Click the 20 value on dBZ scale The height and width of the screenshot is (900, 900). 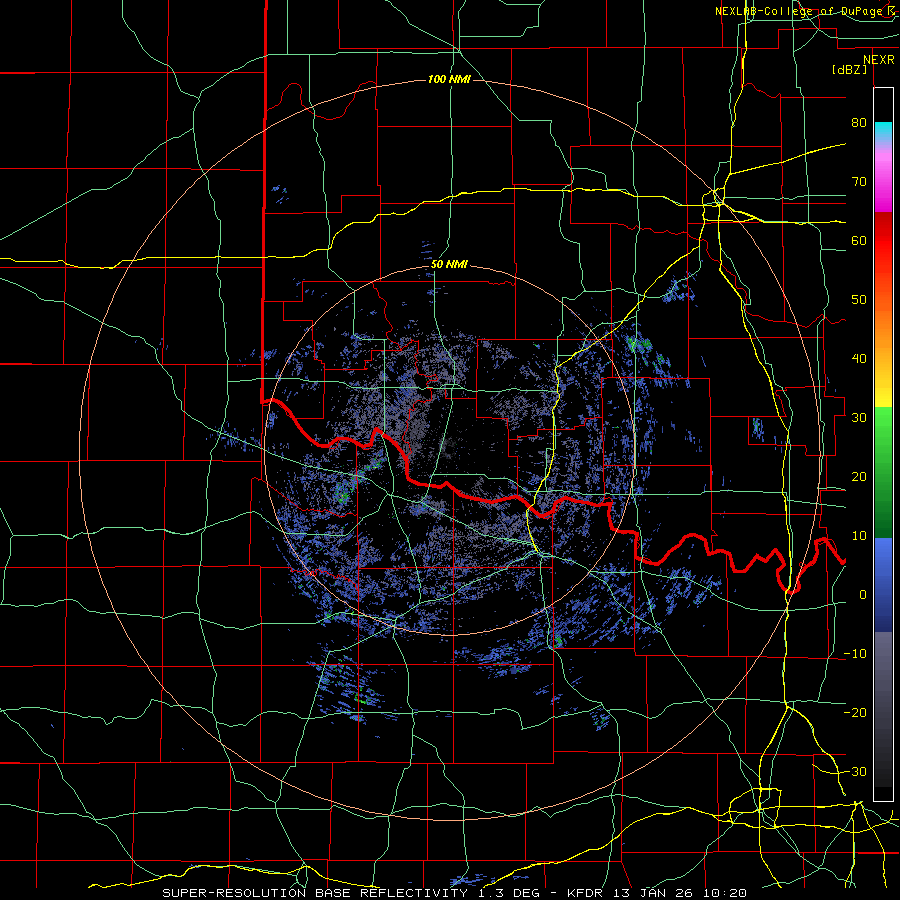point(859,476)
